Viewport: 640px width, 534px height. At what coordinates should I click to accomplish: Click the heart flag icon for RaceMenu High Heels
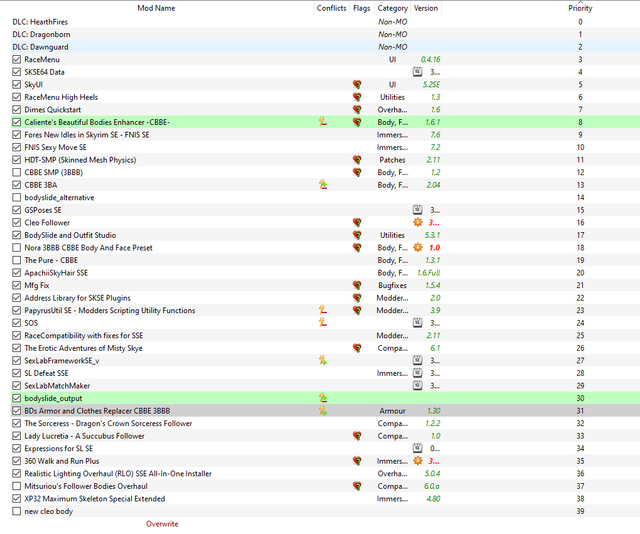click(357, 97)
